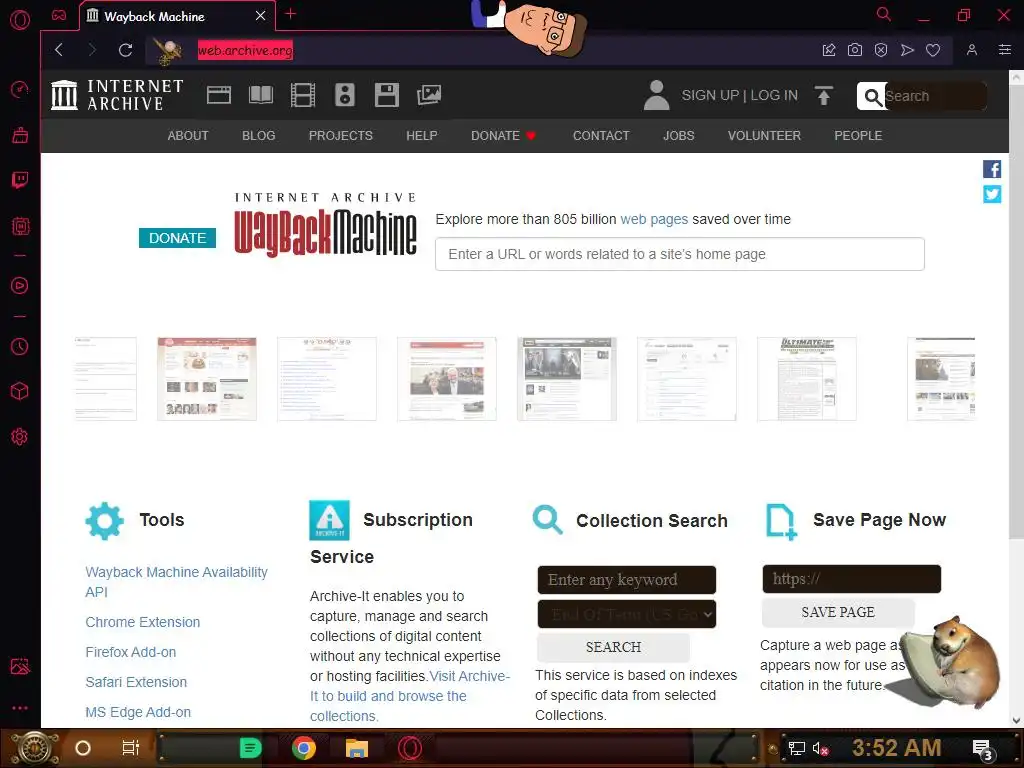The height and width of the screenshot is (768, 1024).
Task: Click the muted volume tray icon
Action: click(820, 748)
